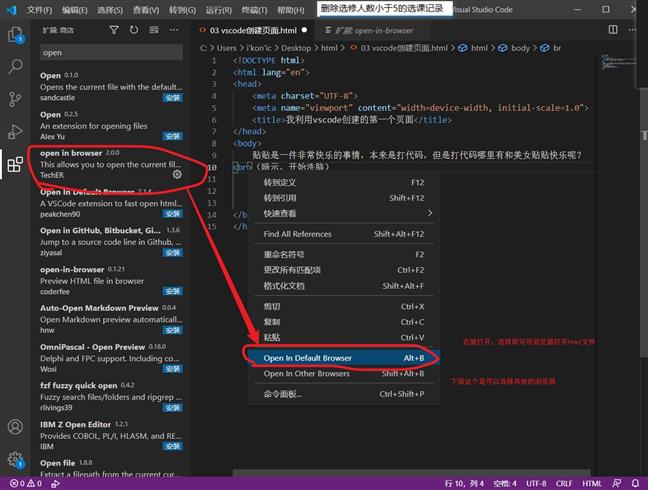Screen dimensions: 648x490
Task: Click the manage gear for open in browser
Action: click(177, 174)
